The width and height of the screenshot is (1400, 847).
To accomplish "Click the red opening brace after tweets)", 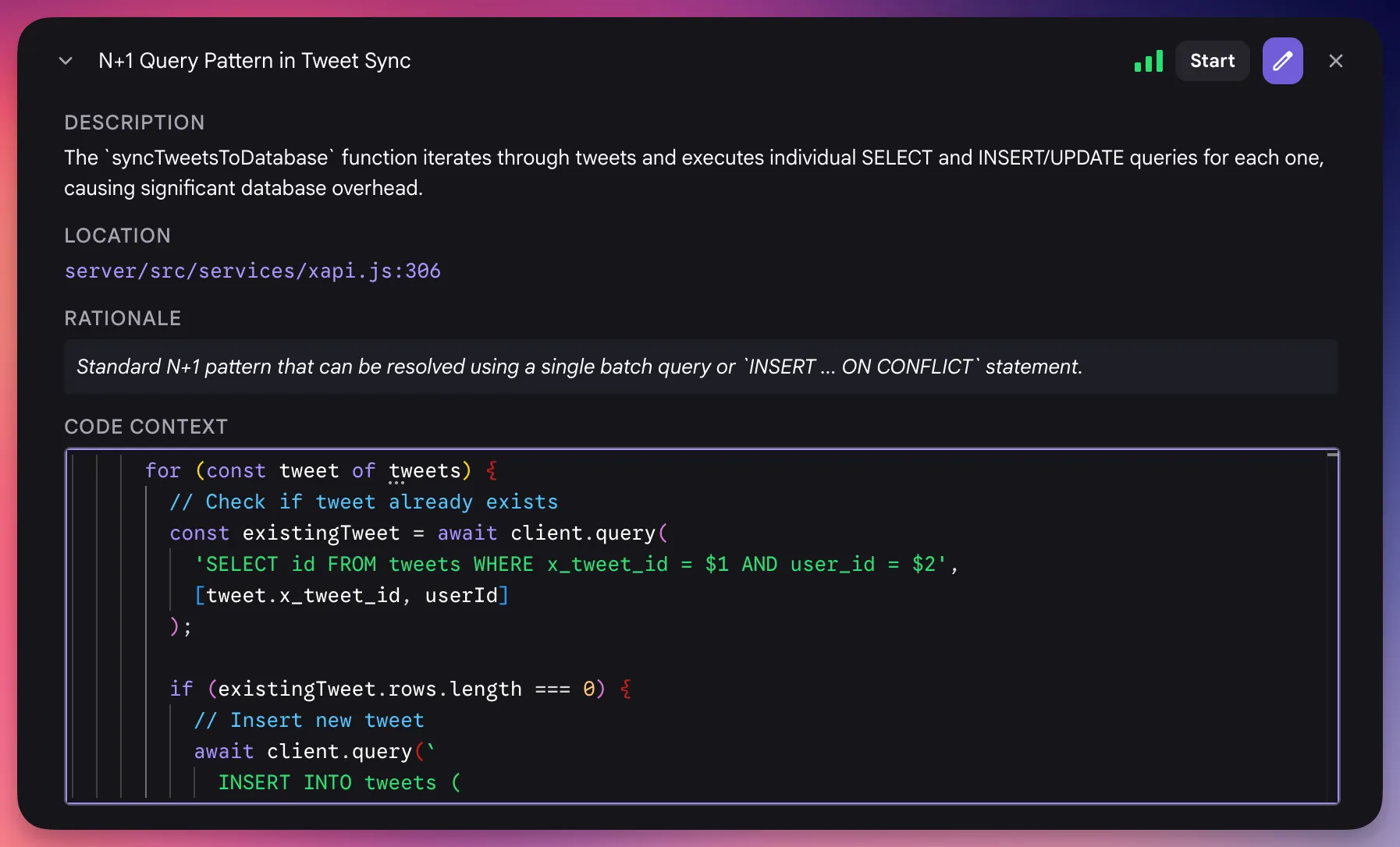I will [492, 470].
